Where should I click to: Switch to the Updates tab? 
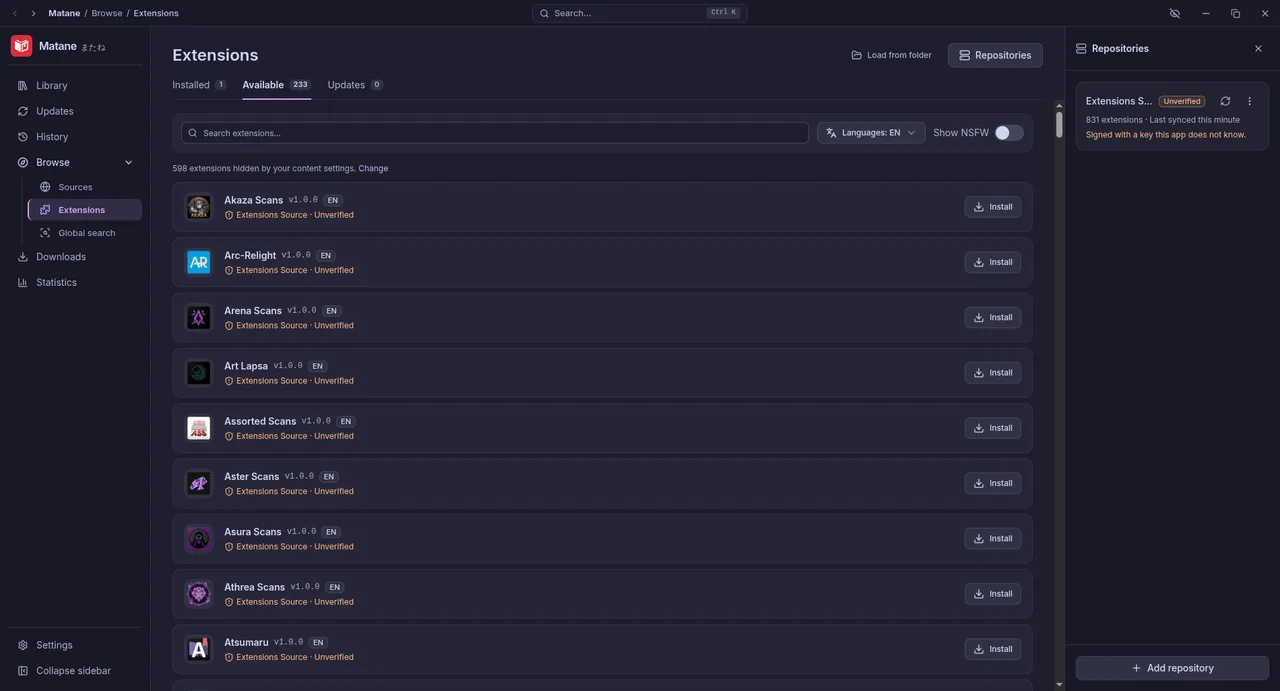pyautogui.click(x=355, y=85)
